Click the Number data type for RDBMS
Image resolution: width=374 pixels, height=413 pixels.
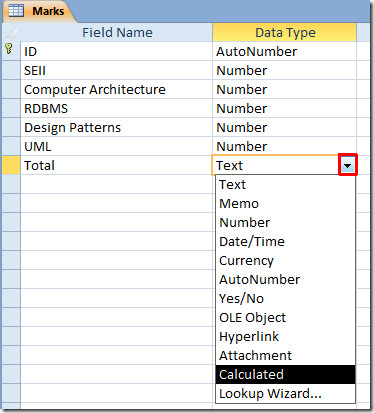(x=284, y=108)
